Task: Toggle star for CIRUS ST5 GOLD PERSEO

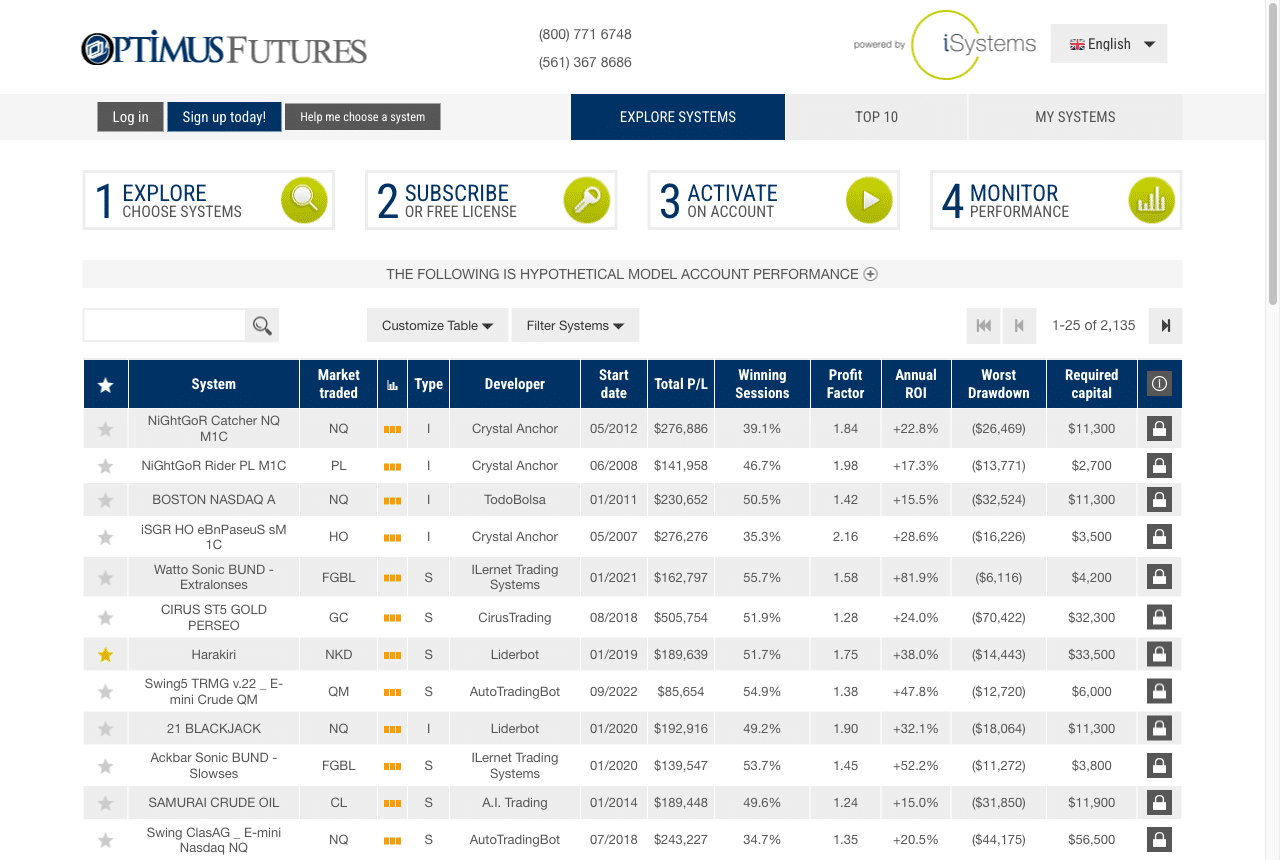Action: (105, 618)
